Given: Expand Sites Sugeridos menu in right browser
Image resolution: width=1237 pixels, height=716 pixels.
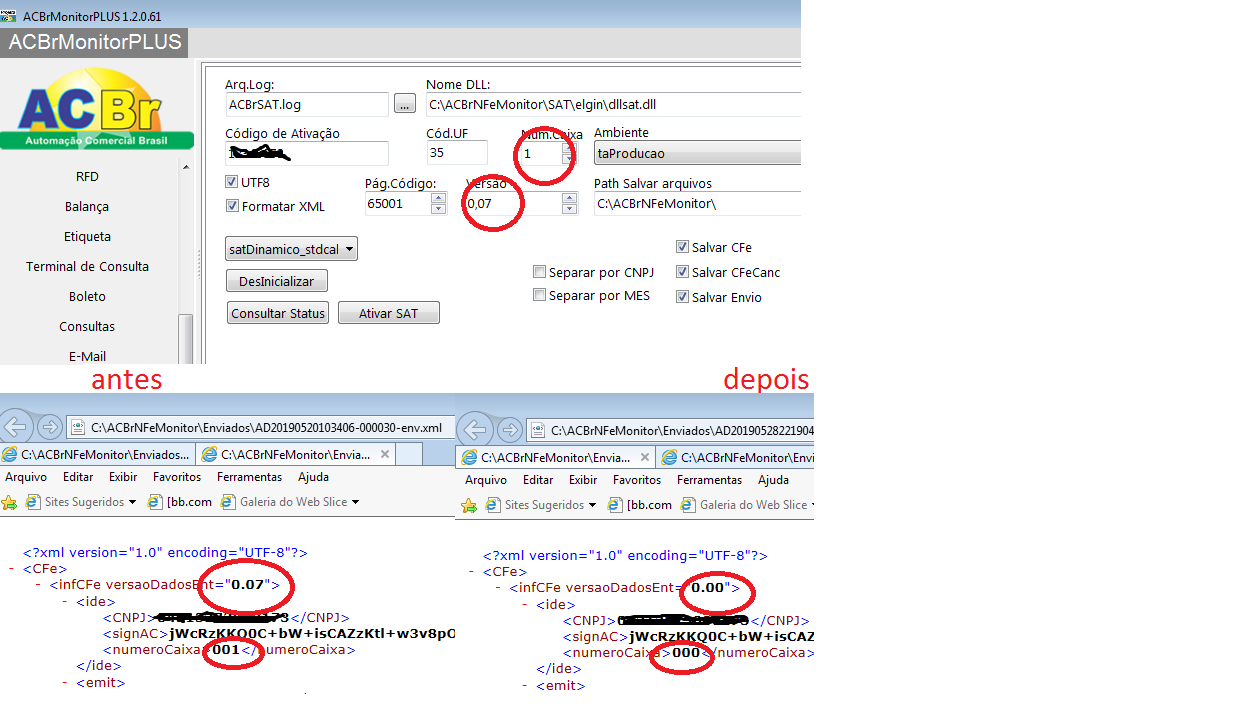Looking at the screenshot, I should [x=591, y=505].
